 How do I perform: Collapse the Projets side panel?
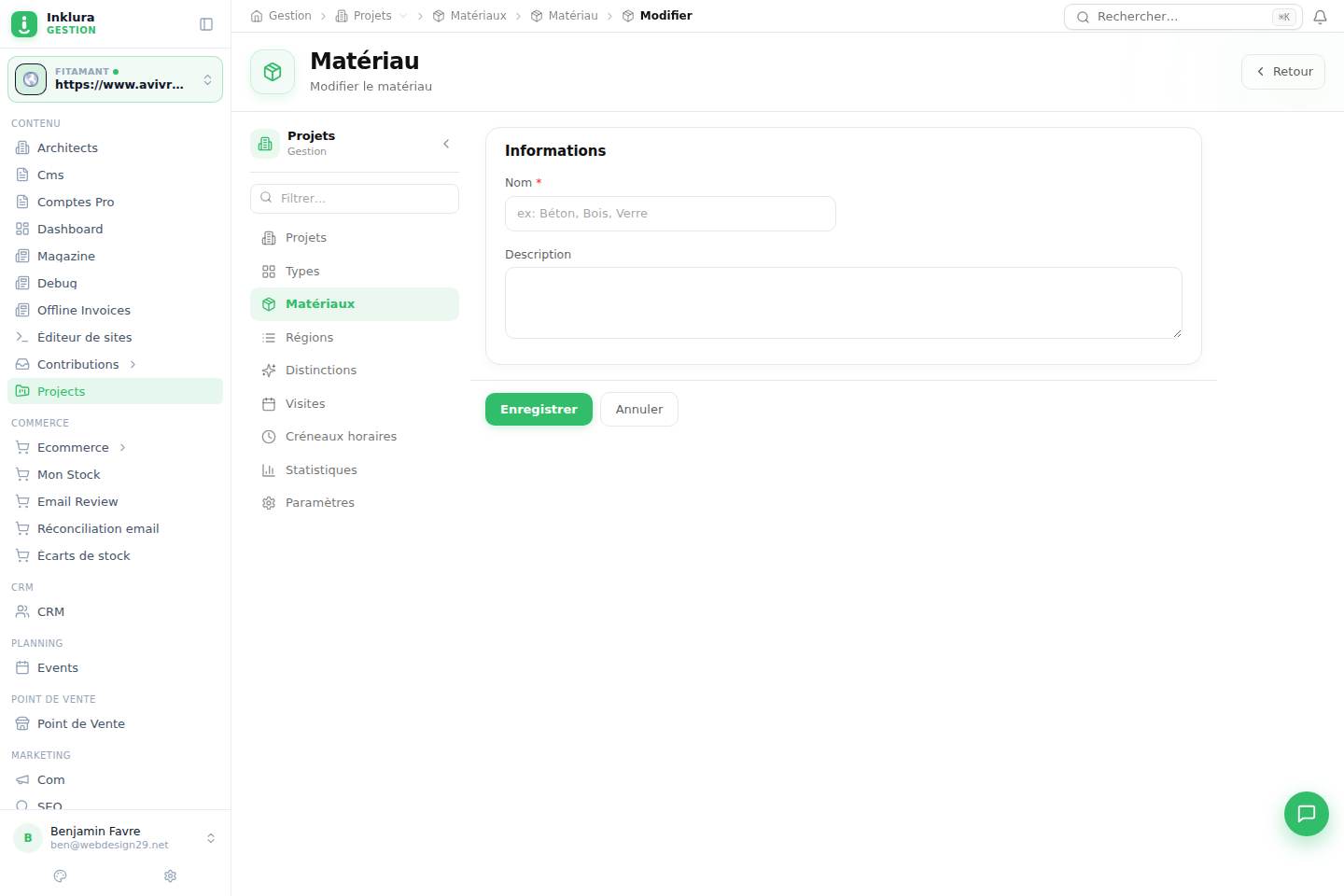point(446,144)
